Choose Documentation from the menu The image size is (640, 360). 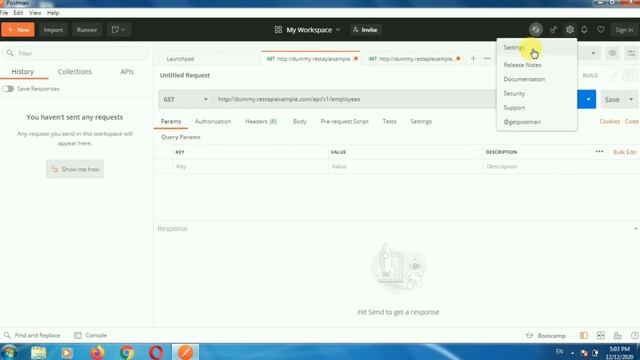coord(537,79)
